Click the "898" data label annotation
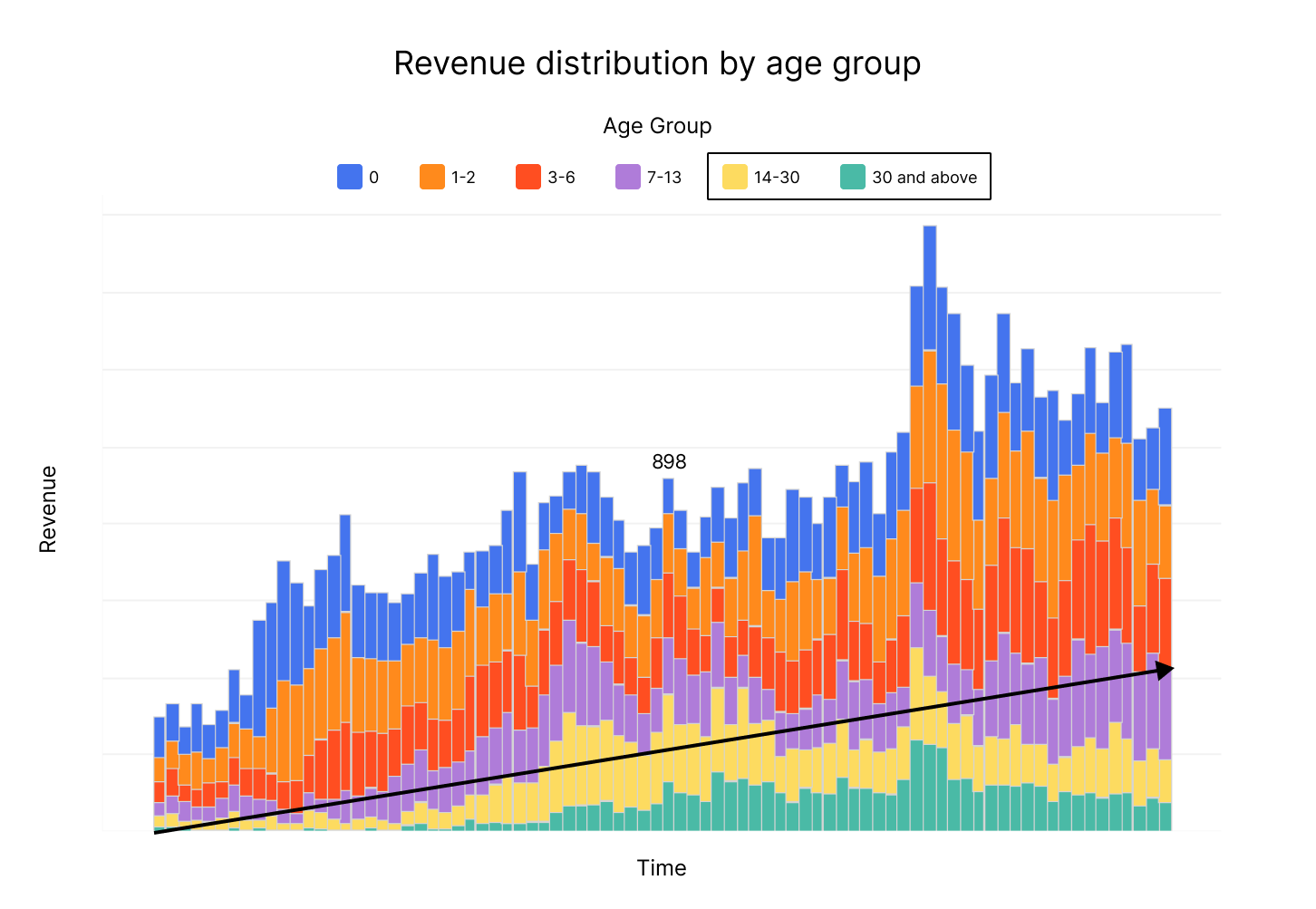This screenshot has height=909, width=1316. point(669,462)
